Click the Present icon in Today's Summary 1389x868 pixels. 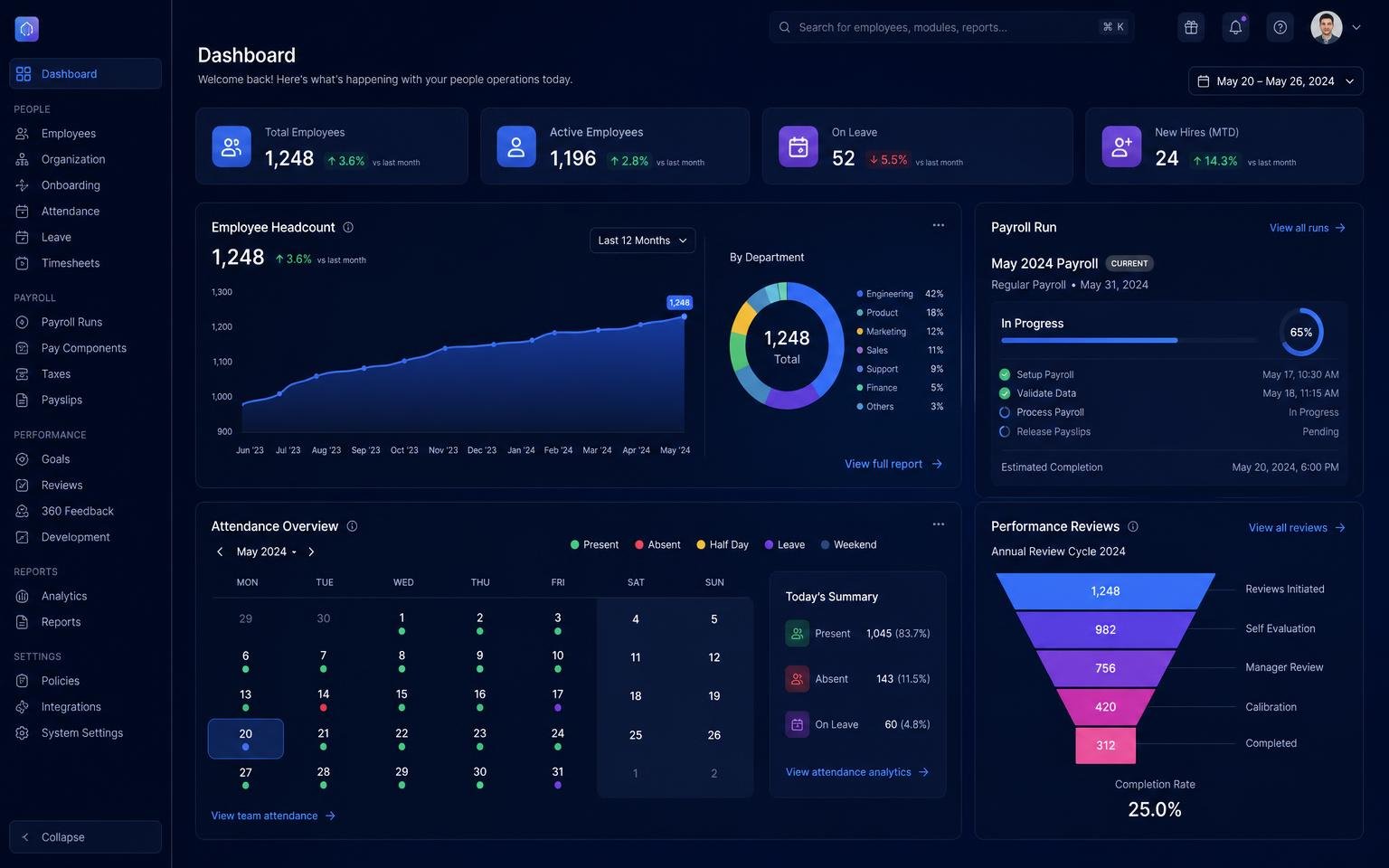click(797, 634)
